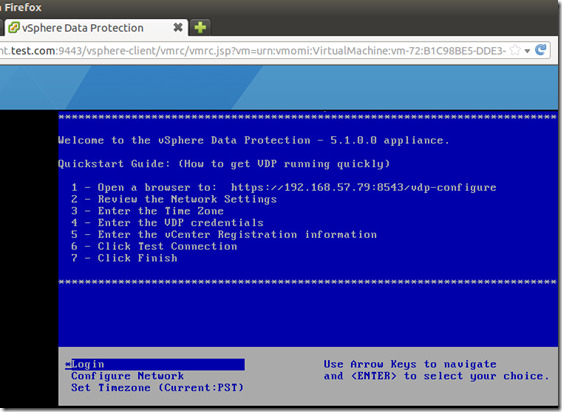Click the 'Quickstart Guide' heading line
The height and width of the screenshot is (412, 562).
click(x=224, y=164)
